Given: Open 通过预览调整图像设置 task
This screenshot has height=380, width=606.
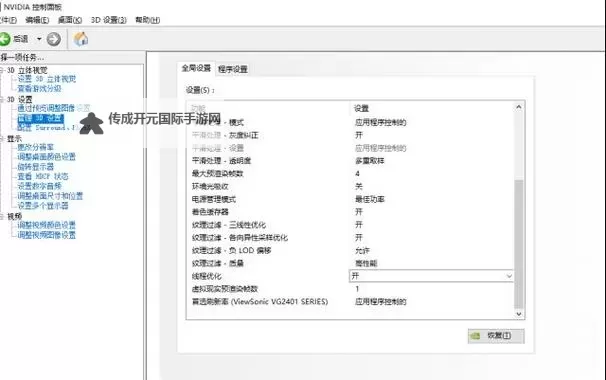Looking at the screenshot, I should click(53, 108).
